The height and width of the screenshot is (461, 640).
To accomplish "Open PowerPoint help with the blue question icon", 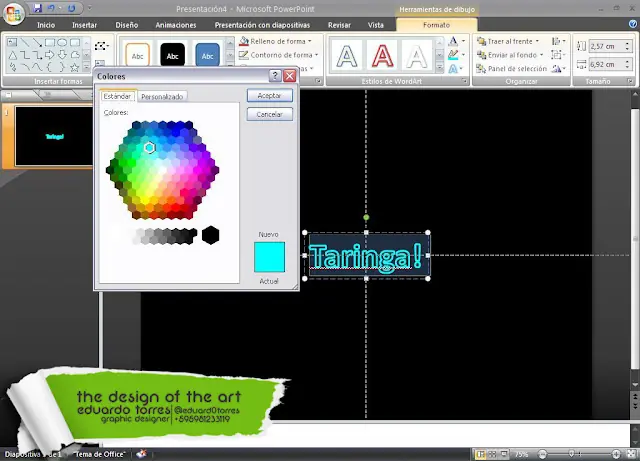I will (x=633, y=24).
